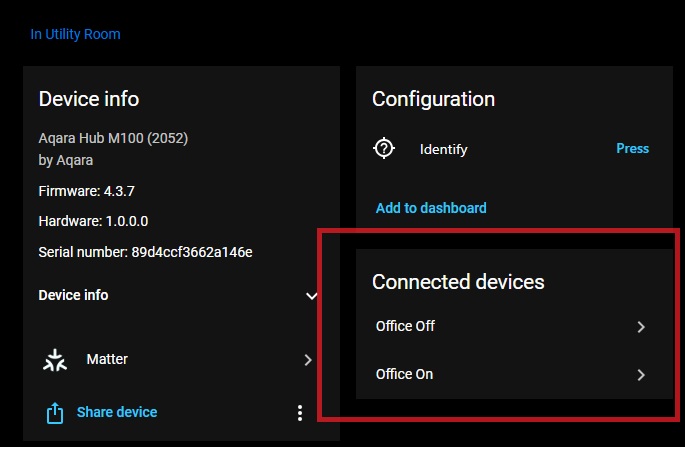Image resolution: width=685 pixels, height=449 pixels.
Task: Click the Share device link
Action: pos(117,412)
